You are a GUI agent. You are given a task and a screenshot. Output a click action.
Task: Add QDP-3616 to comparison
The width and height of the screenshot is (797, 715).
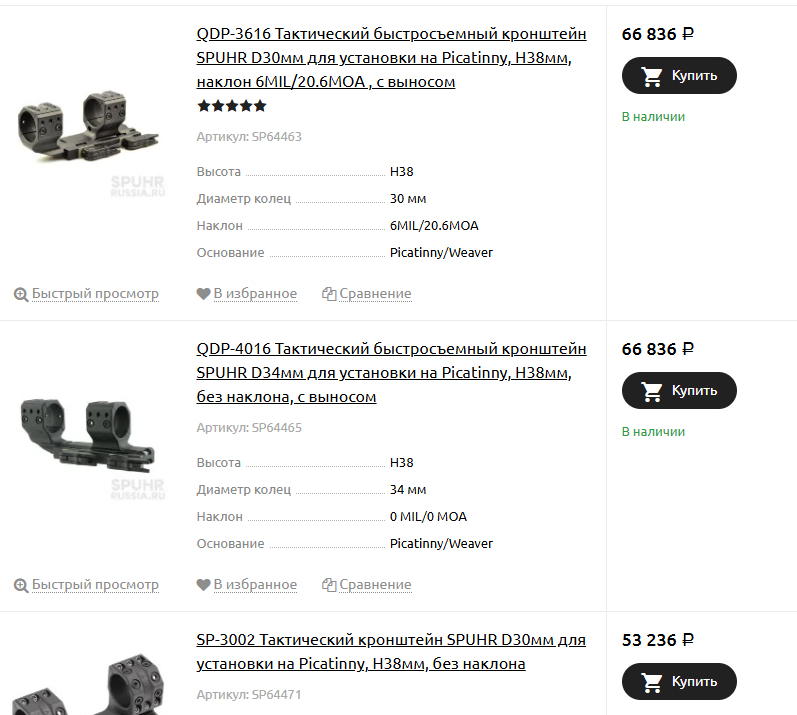(x=375, y=294)
